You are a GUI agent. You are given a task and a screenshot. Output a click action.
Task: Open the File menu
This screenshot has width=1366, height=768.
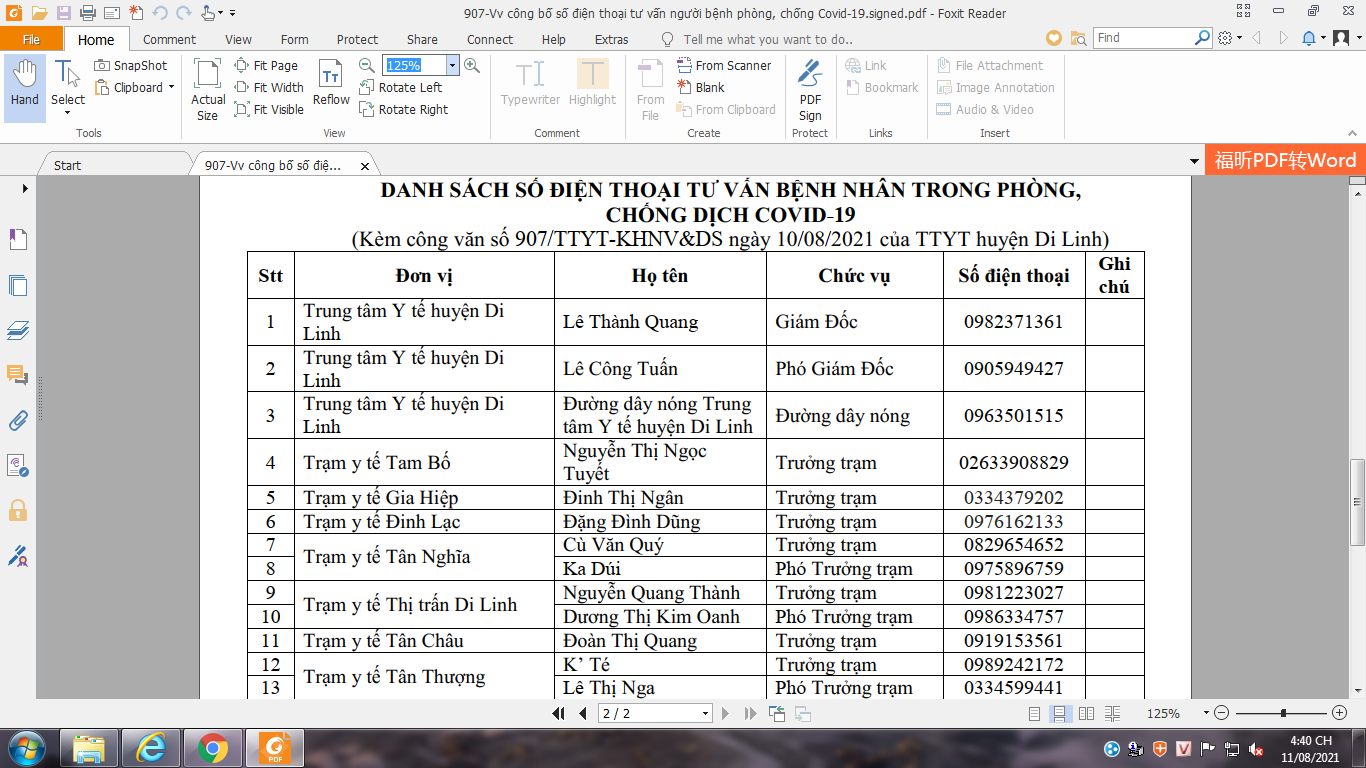31,39
